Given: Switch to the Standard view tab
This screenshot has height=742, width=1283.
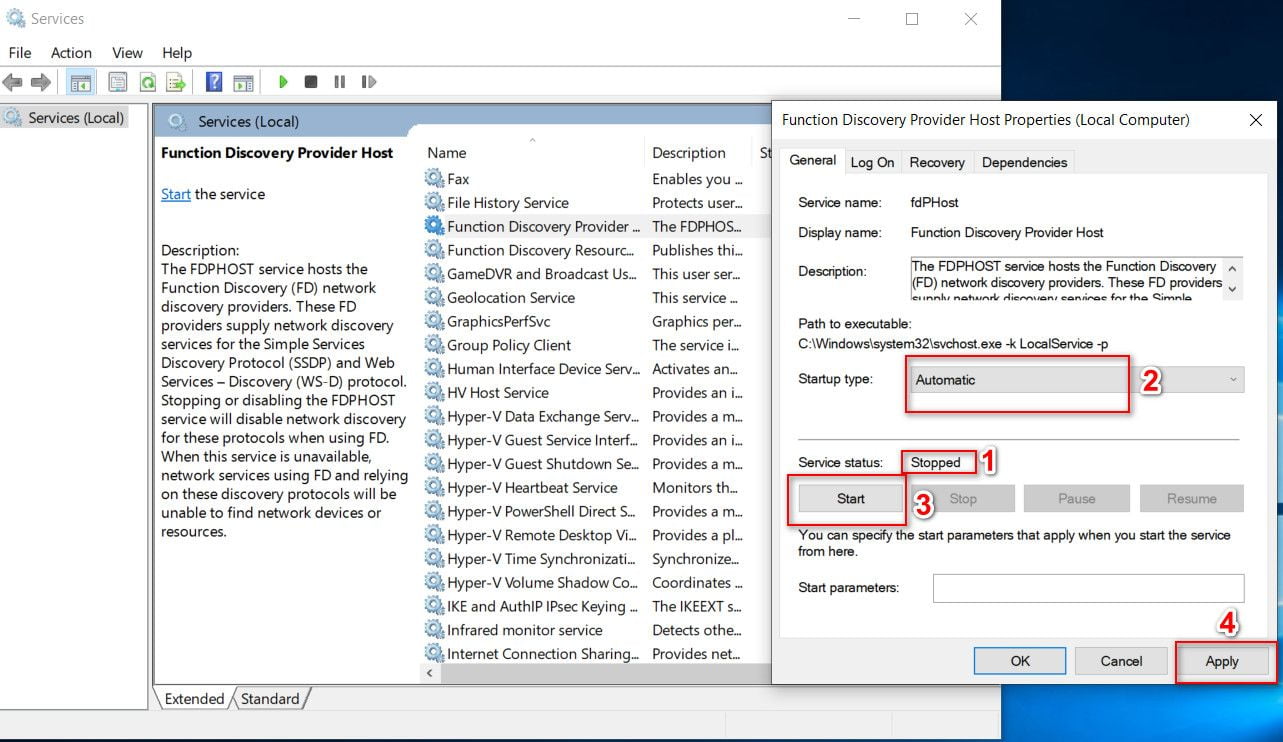Looking at the screenshot, I should pyautogui.click(x=270, y=699).
